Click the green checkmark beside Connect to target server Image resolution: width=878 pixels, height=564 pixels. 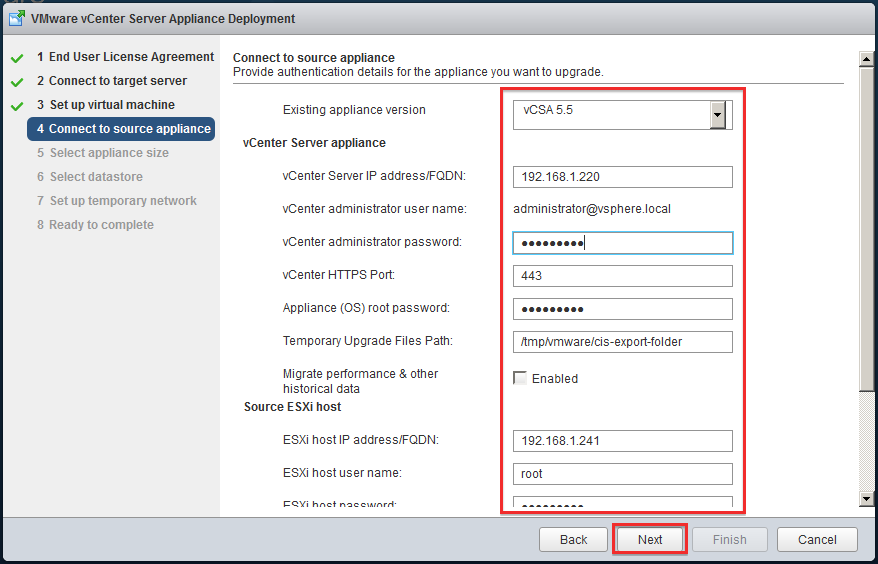tap(17, 82)
